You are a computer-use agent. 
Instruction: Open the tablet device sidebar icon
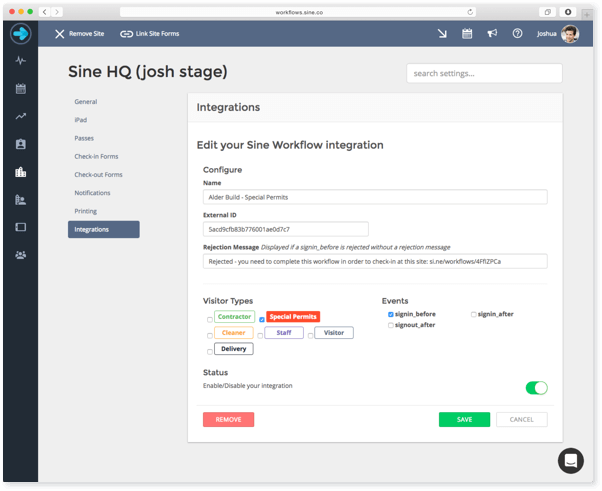[21, 227]
